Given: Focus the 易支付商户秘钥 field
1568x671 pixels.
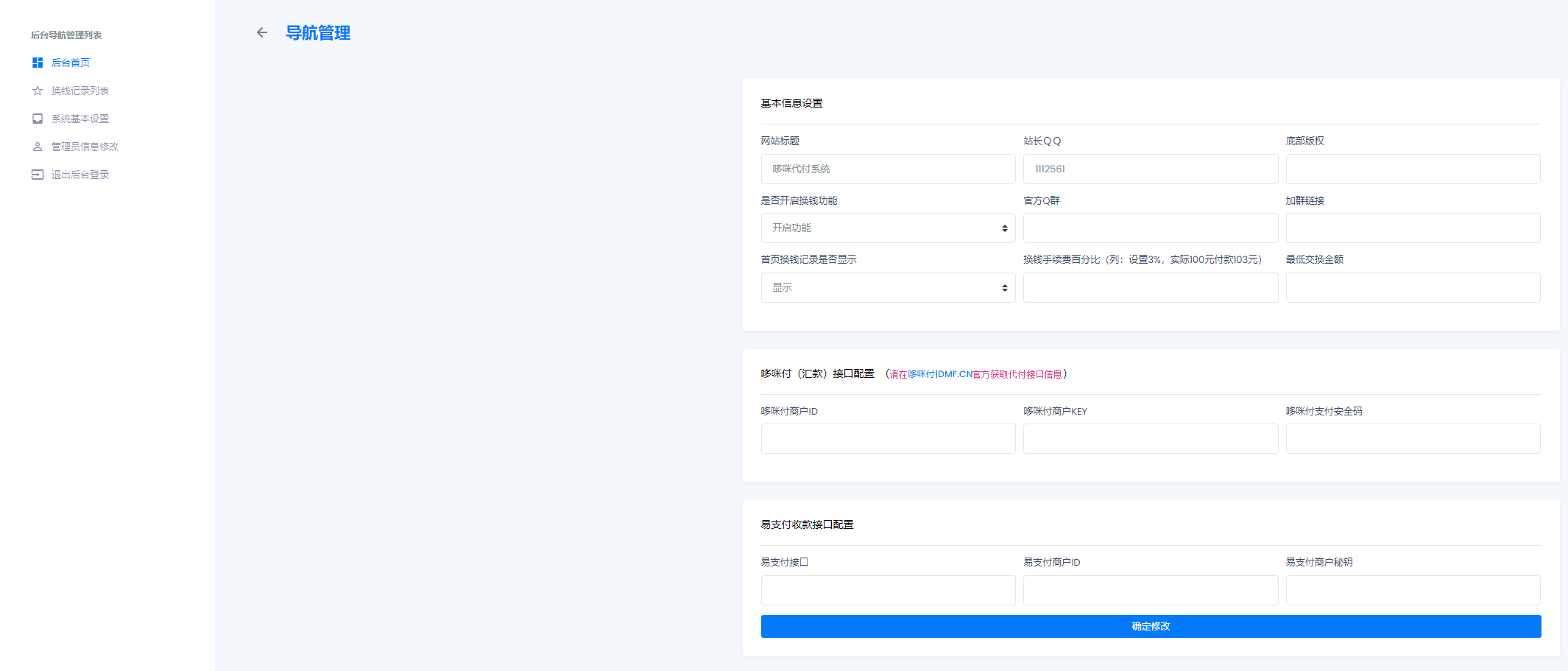Looking at the screenshot, I should click(x=1413, y=591).
